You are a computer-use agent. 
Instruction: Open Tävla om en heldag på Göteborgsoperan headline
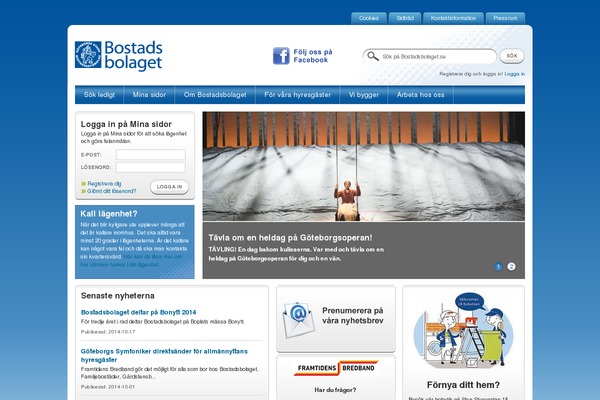click(x=290, y=238)
